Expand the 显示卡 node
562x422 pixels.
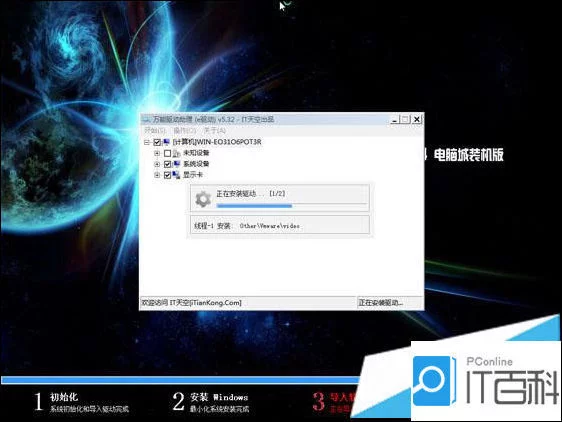[157, 175]
